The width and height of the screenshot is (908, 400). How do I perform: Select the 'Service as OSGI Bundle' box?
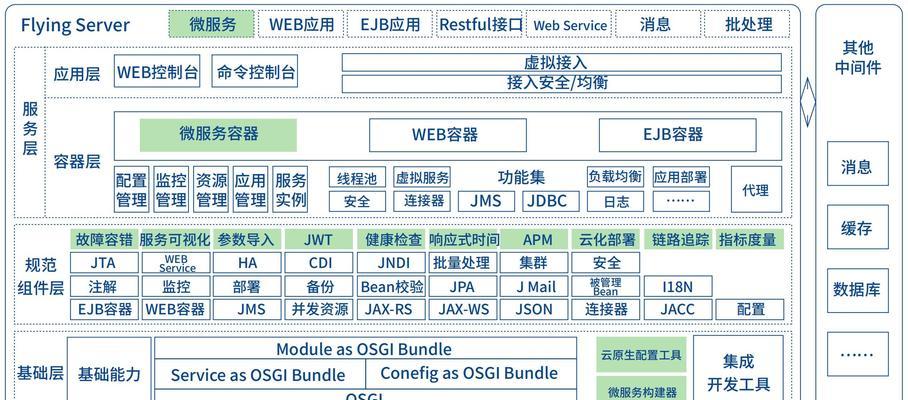(x=259, y=375)
